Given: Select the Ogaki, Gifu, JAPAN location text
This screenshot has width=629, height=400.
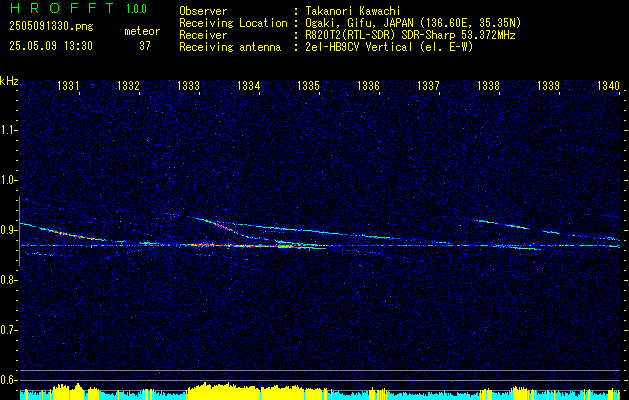Looking at the screenshot, I should [413, 23].
